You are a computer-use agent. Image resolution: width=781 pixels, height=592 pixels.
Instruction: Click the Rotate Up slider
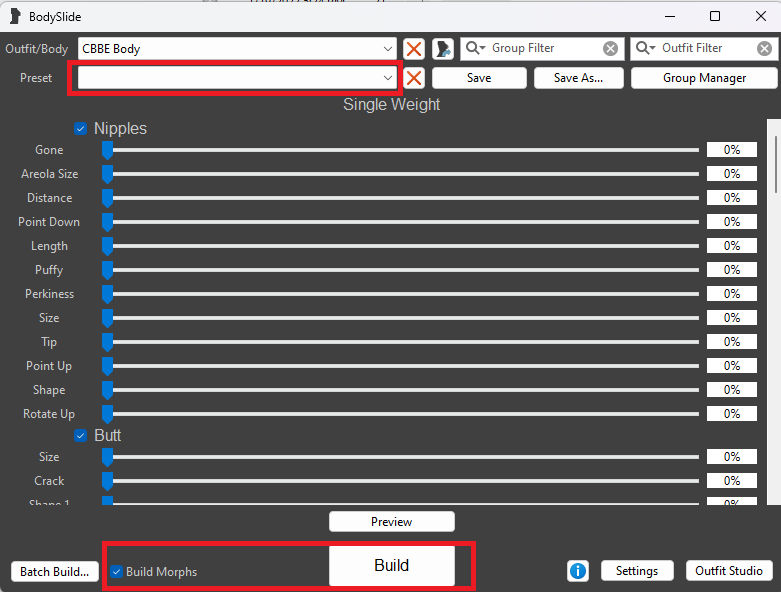(400, 414)
